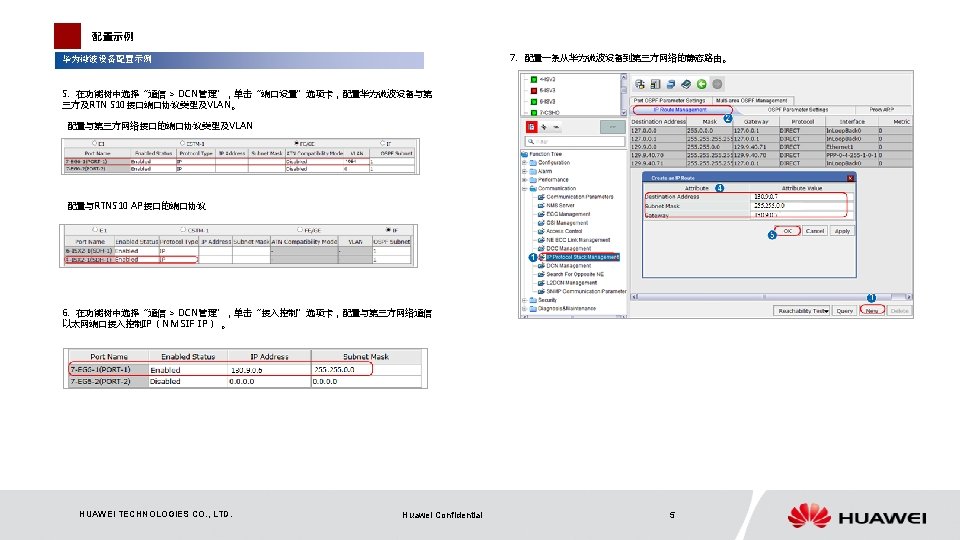Select IF radio in the third-party VLAN port table
The height and width of the screenshot is (540, 960).
(382, 143)
